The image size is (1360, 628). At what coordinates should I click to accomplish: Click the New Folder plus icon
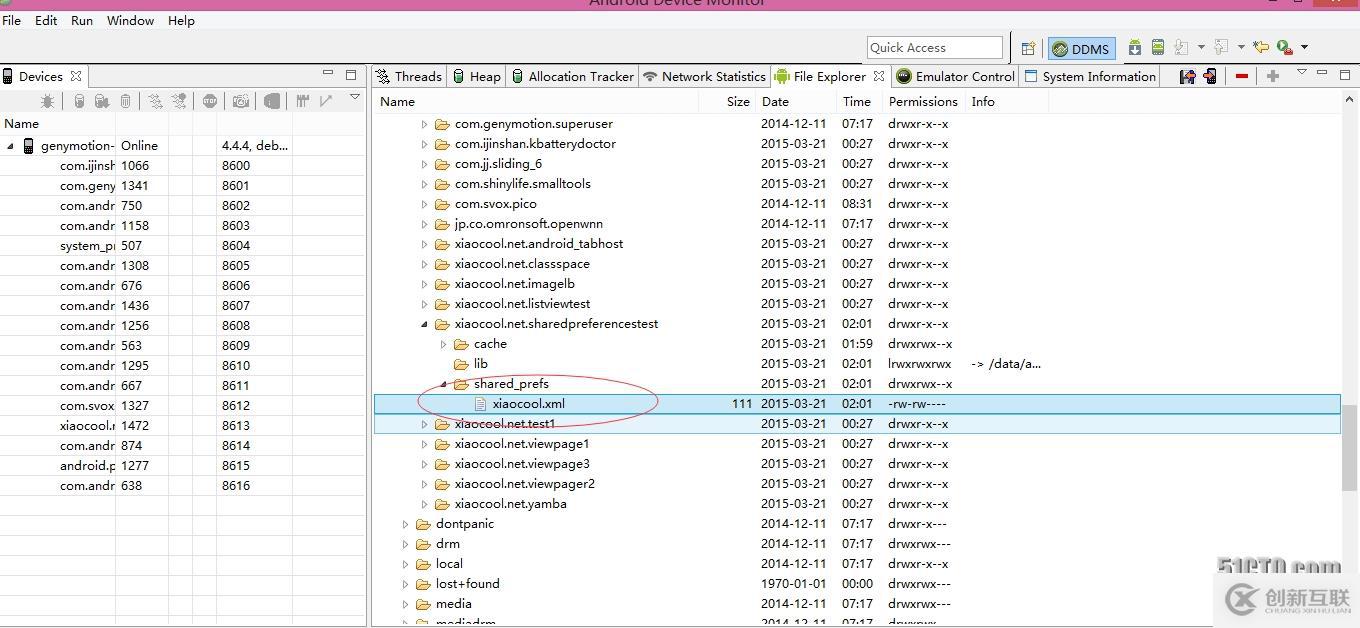[1273, 76]
